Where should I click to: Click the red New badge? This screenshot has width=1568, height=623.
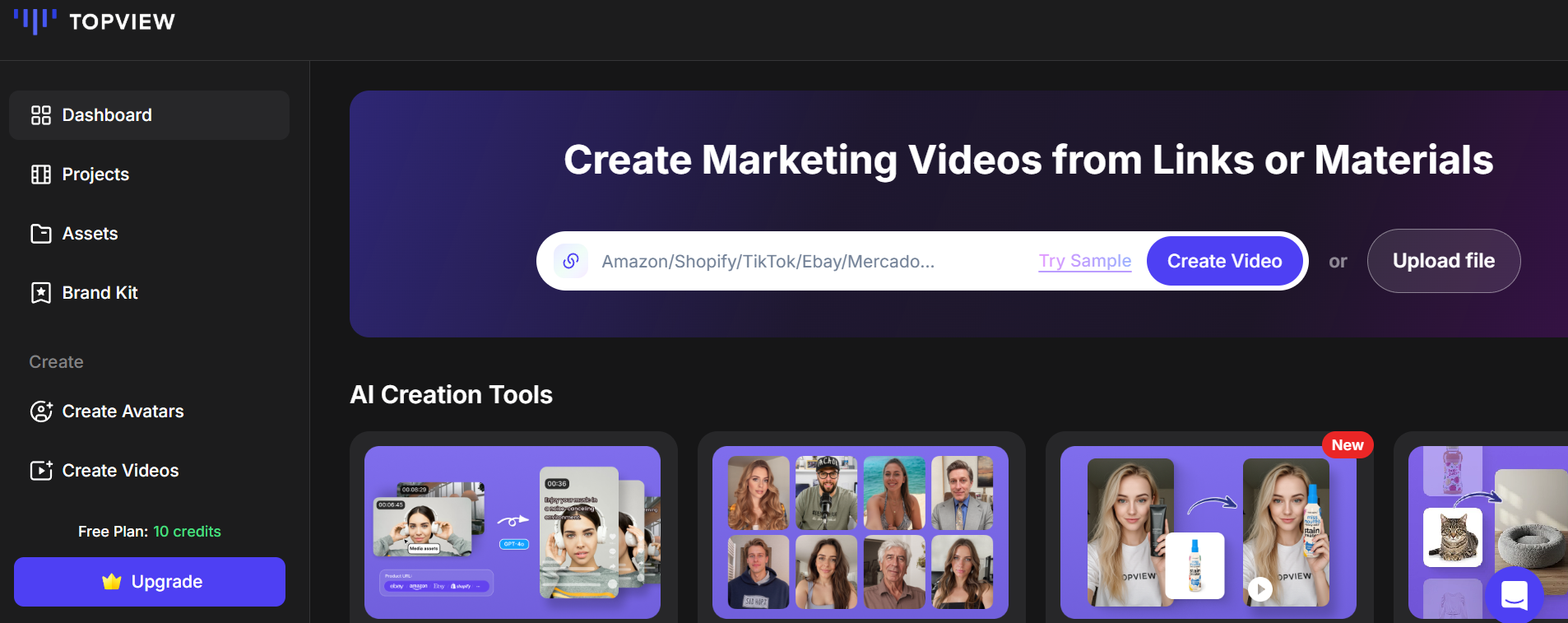coord(1348,445)
